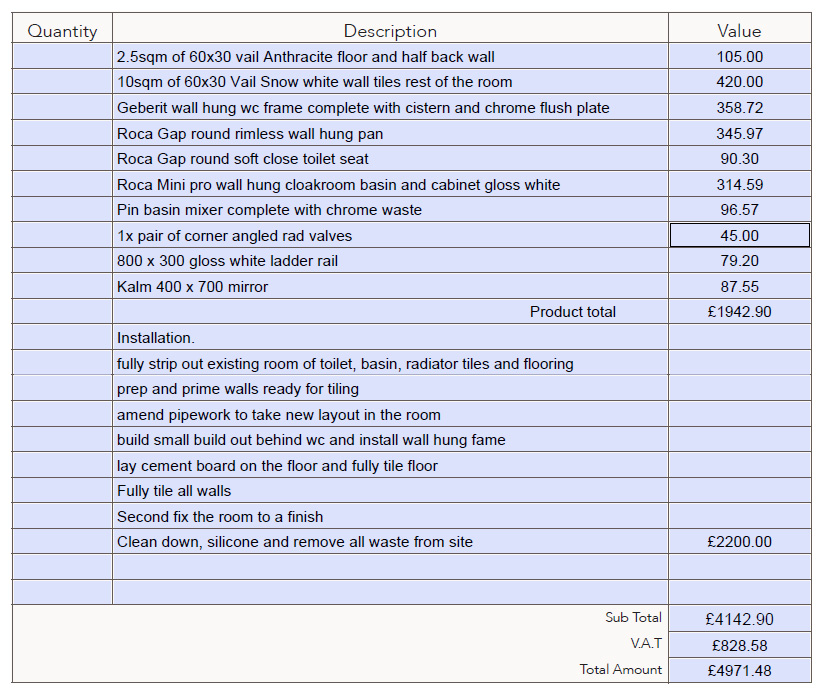This screenshot has height=696, width=827.
Task: Click the Roca Gap round soft close toilet seat cell
Action: [390, 159]
